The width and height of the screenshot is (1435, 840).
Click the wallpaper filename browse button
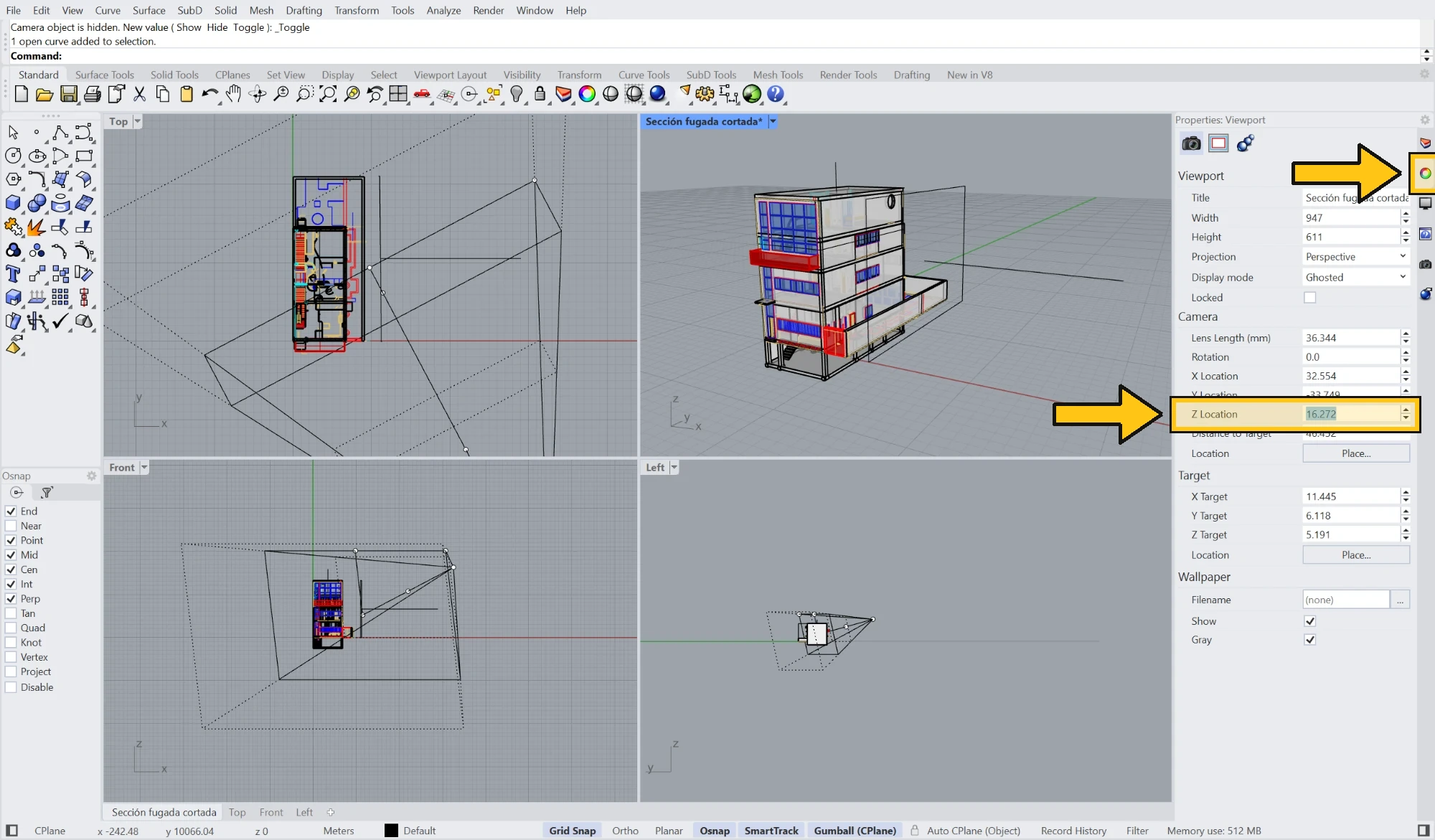coord(1400,600)
